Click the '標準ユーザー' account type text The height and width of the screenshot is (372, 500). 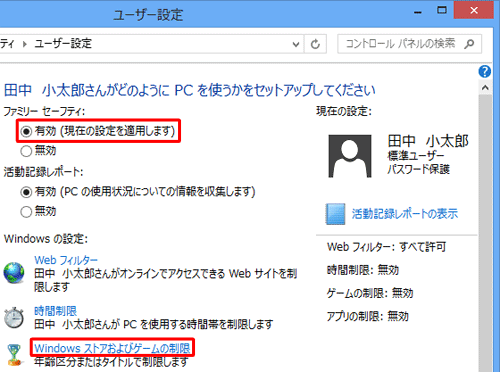click(x=416, y=156)
